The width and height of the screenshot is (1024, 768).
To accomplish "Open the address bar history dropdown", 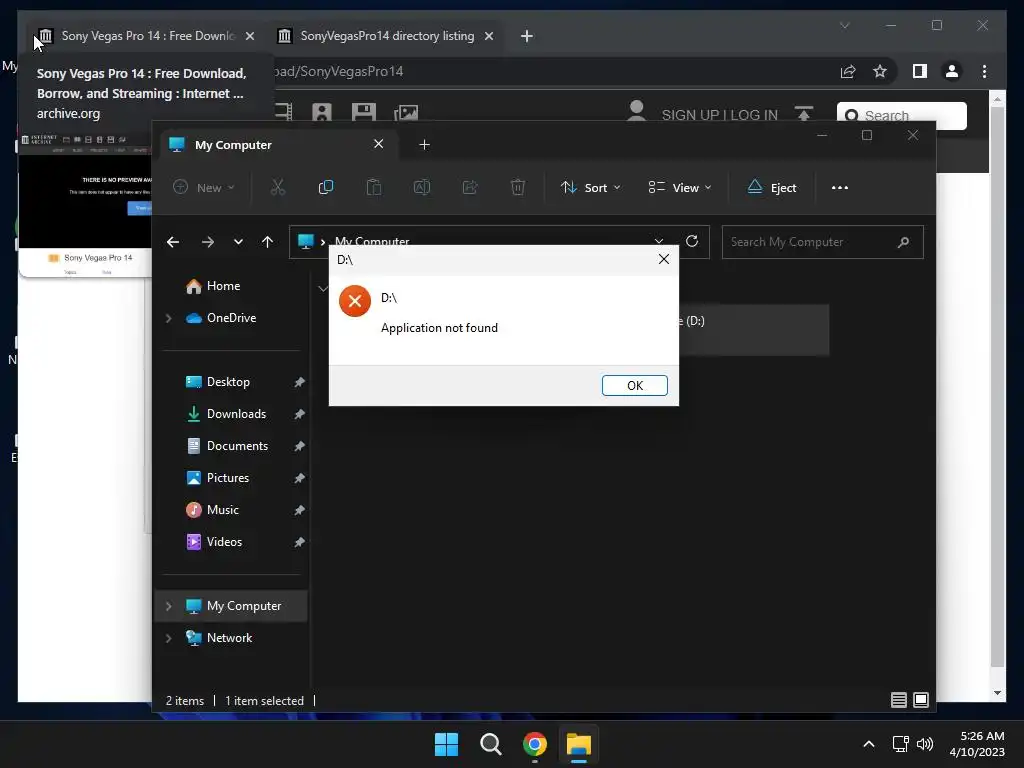I will coord(658,241).
